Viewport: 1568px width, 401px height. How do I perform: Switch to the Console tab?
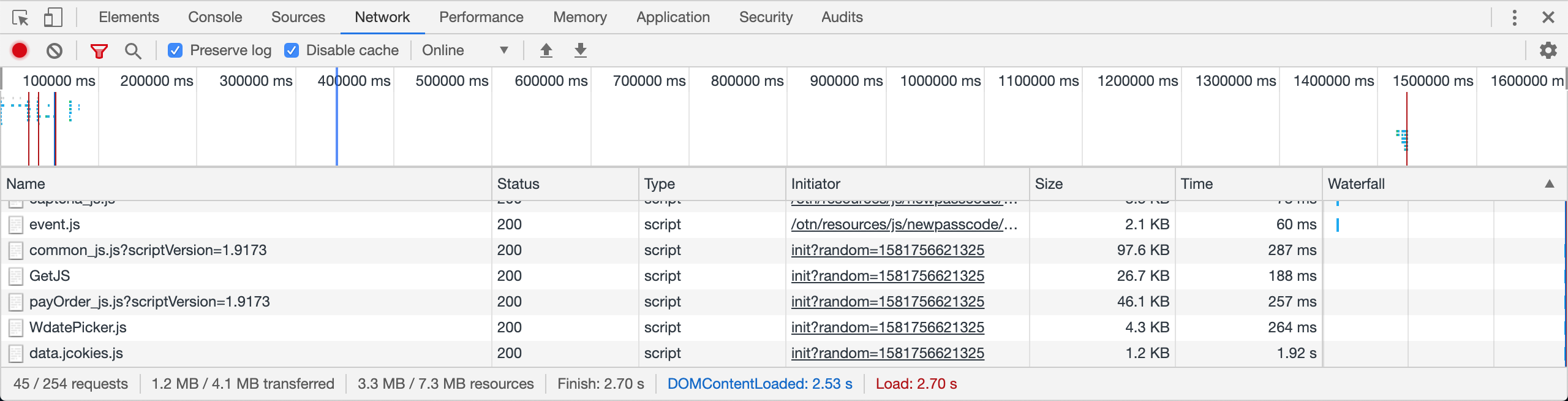point(215,17)
